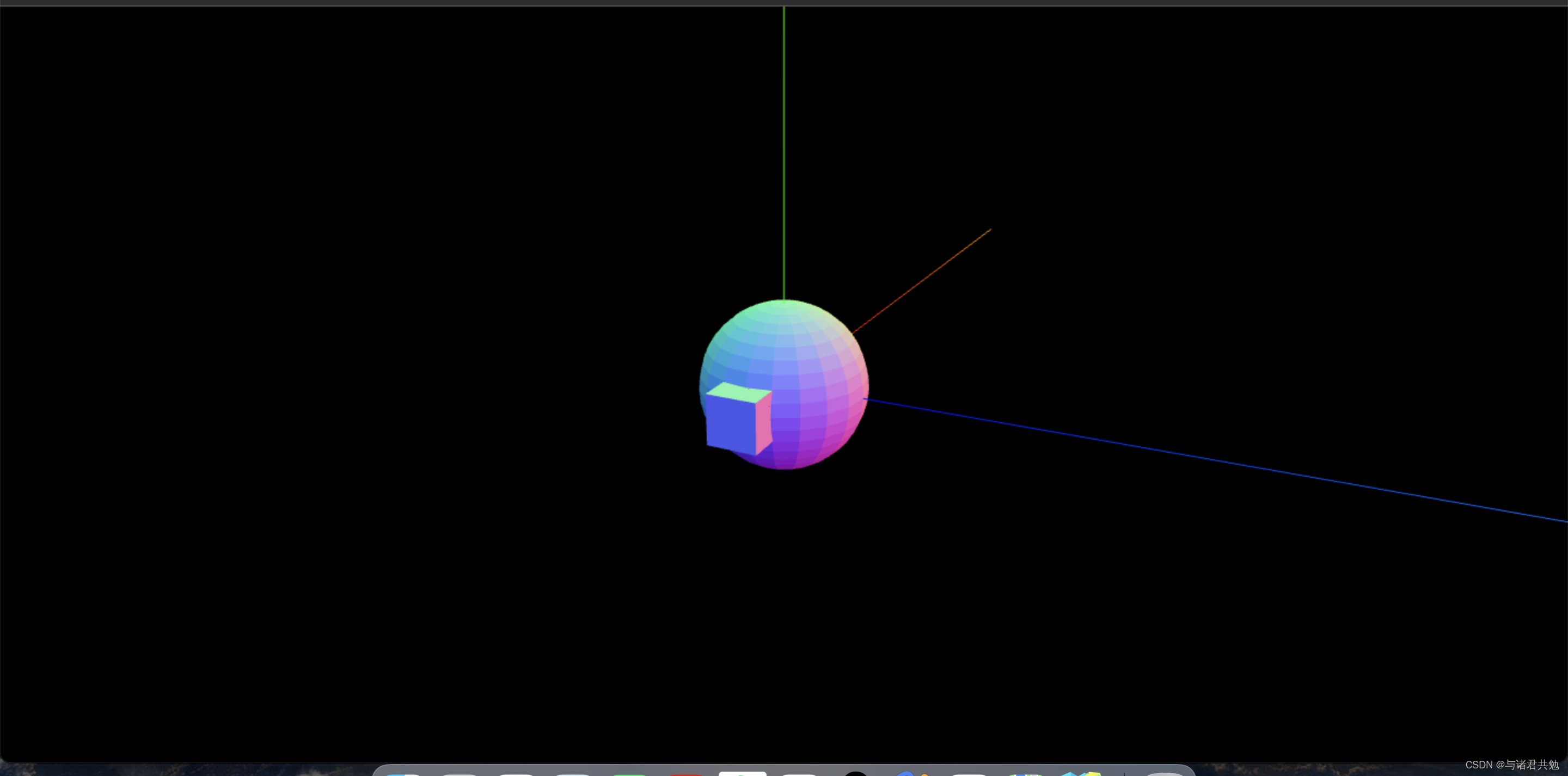1568x776 pixels.
Task: Click the CSDN watermark text at bottom right
Action: (1512, 765)
